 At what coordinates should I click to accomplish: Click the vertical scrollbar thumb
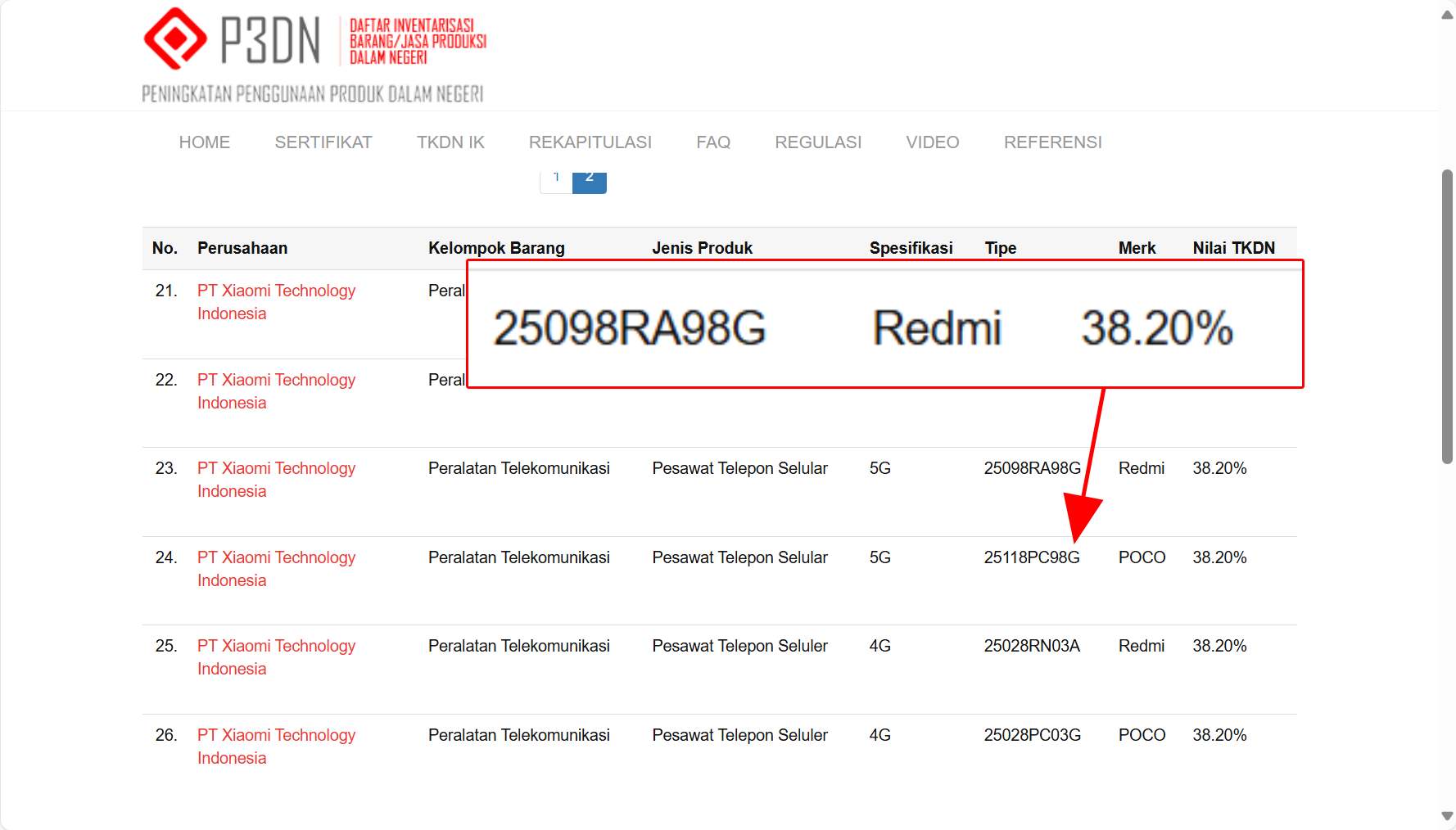1447,316
